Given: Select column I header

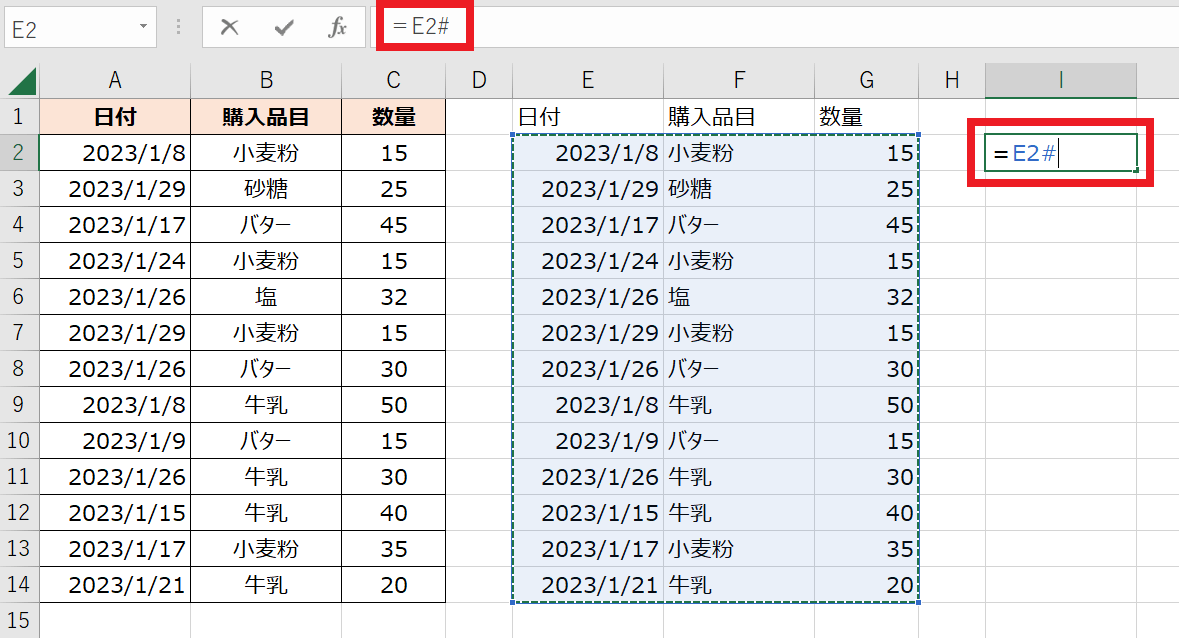Looking at the screenshot, I should pos(1060,81).
